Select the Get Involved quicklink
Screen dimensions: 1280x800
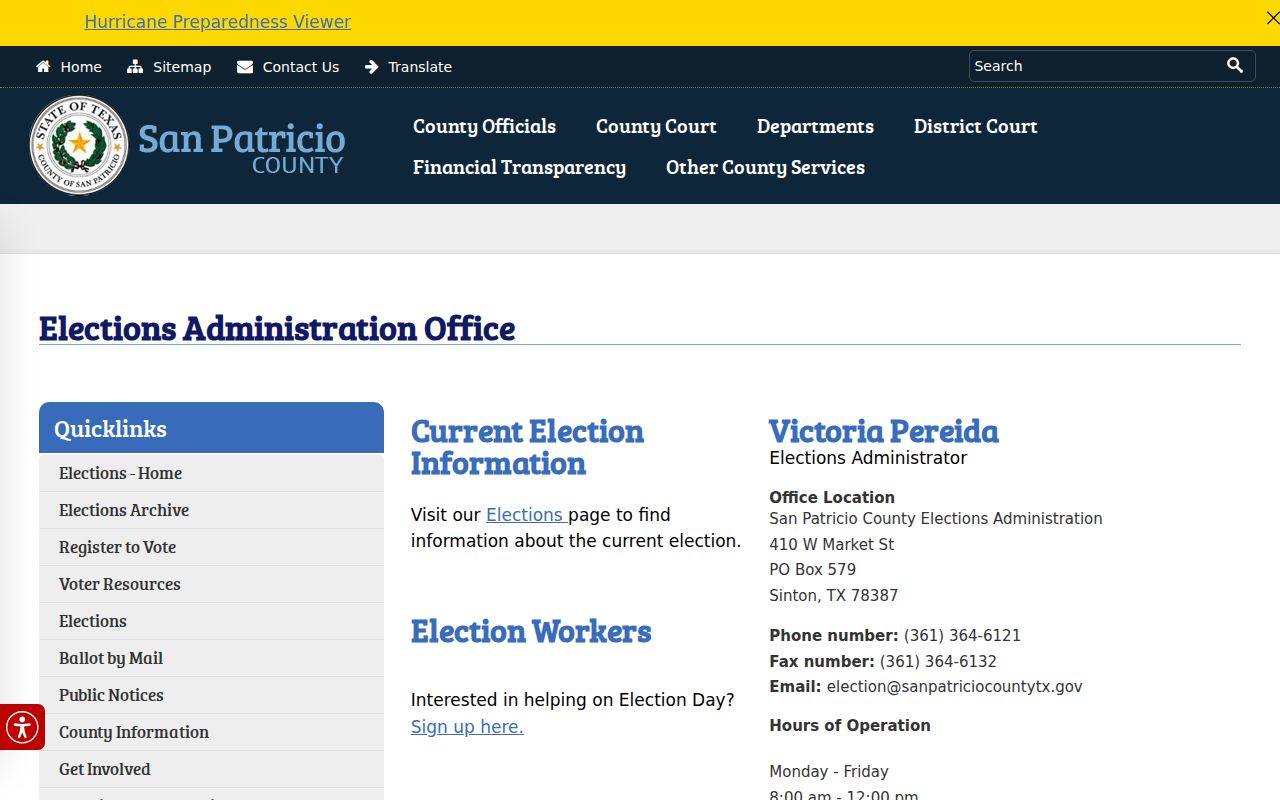tap(211, 769)
